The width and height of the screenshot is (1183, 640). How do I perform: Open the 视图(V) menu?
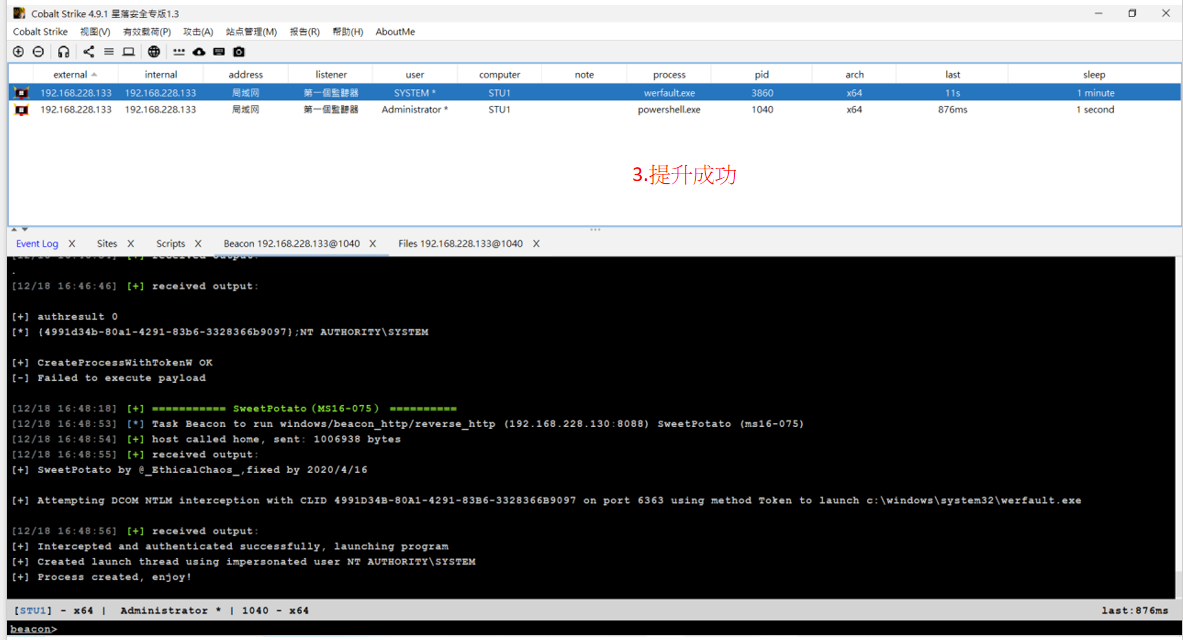pos(95,32)
